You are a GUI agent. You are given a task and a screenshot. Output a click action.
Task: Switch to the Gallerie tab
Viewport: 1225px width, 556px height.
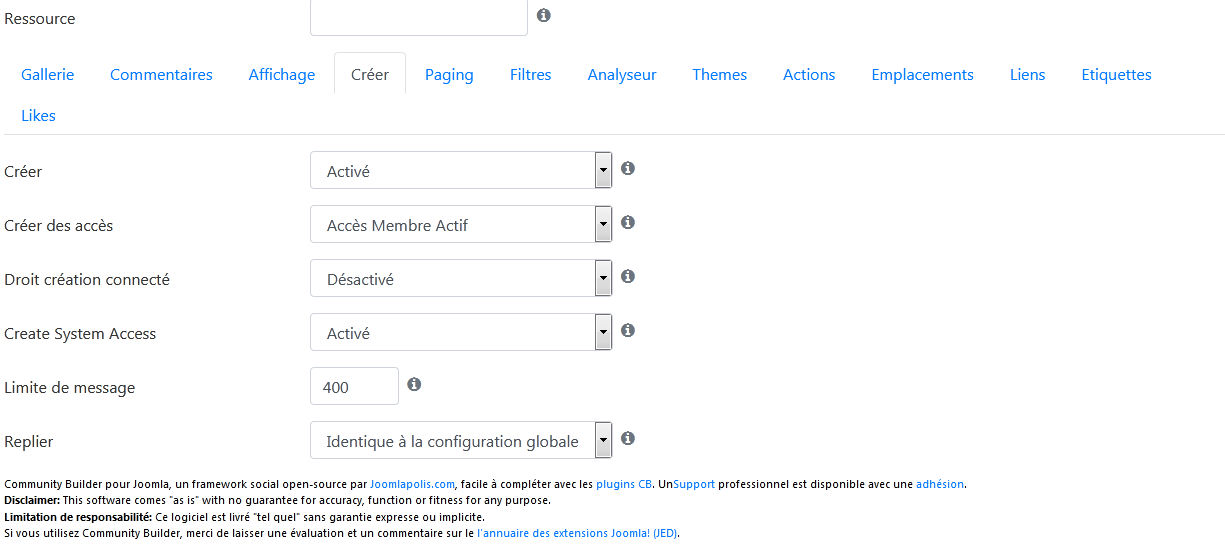pyautogui.click(x=48, y=74)
